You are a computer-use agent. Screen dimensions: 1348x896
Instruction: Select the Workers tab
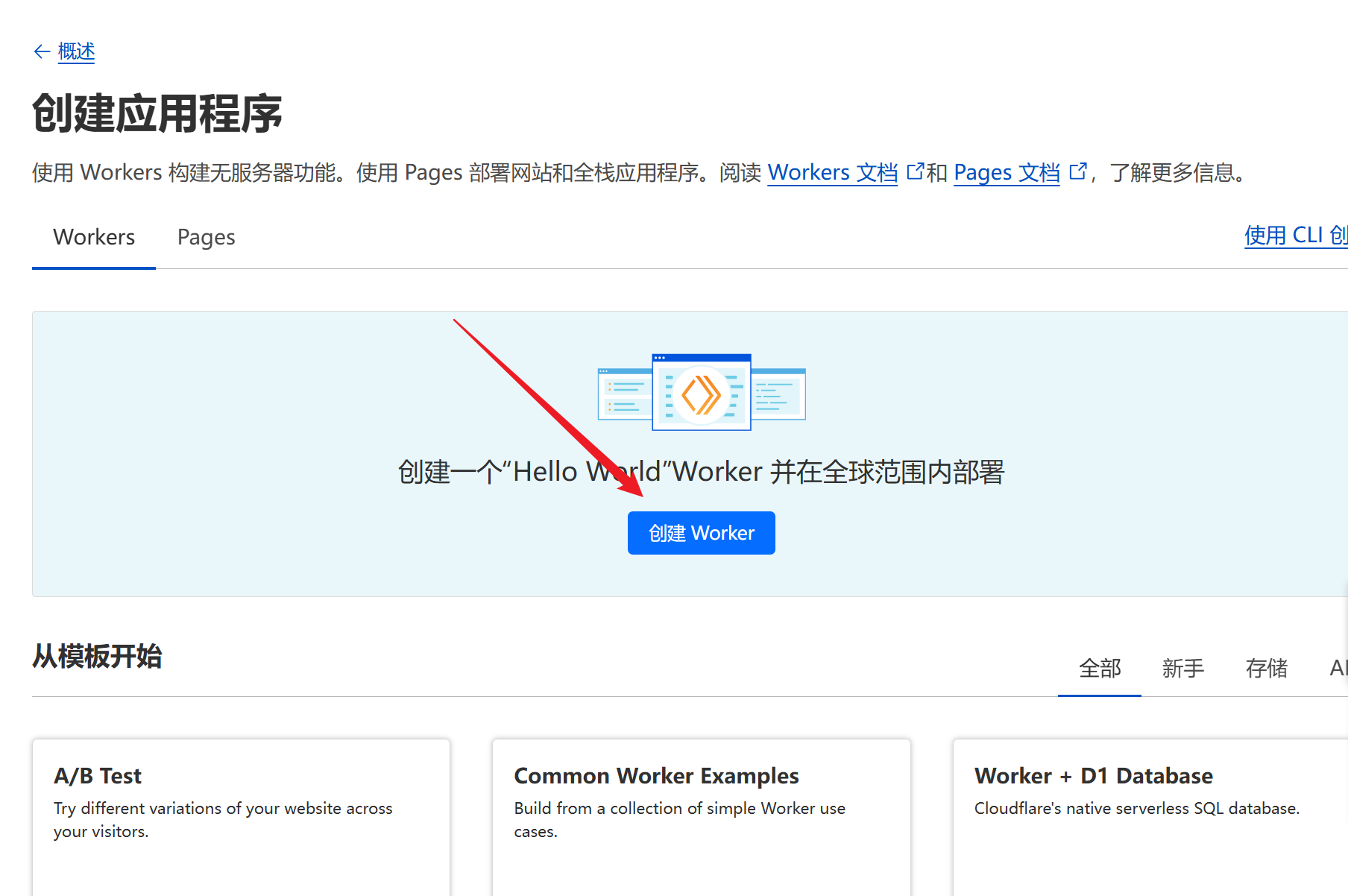pyautogui.click(x=94, y=237)
